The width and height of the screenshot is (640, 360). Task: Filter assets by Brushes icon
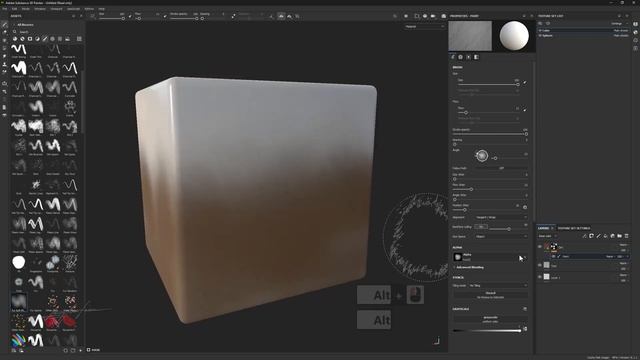coord(45,39)
